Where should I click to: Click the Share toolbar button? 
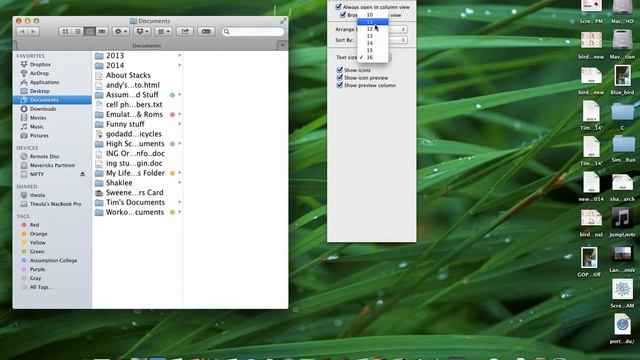point(185,31)
